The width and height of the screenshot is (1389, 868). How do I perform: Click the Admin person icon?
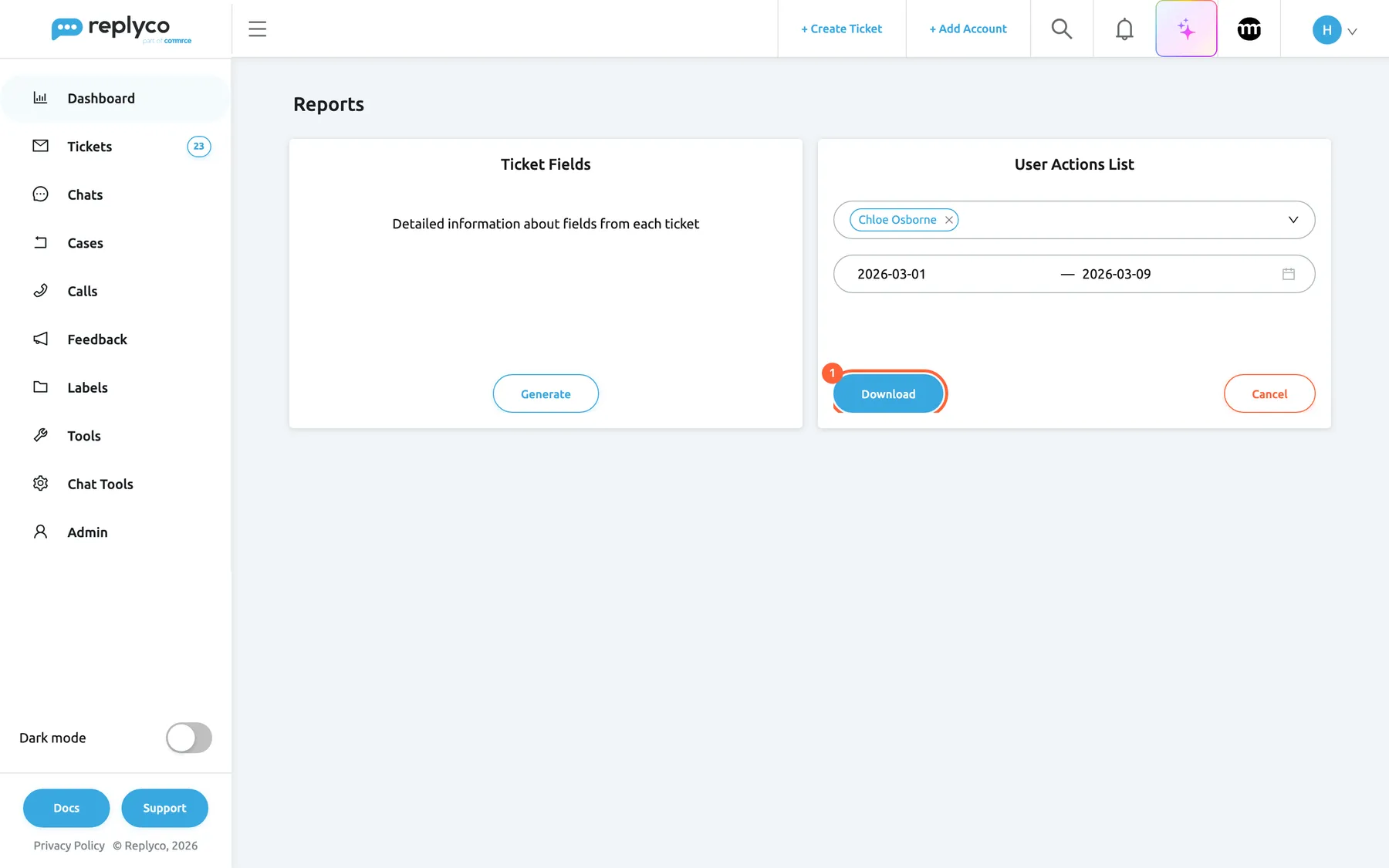pos(40,532)
